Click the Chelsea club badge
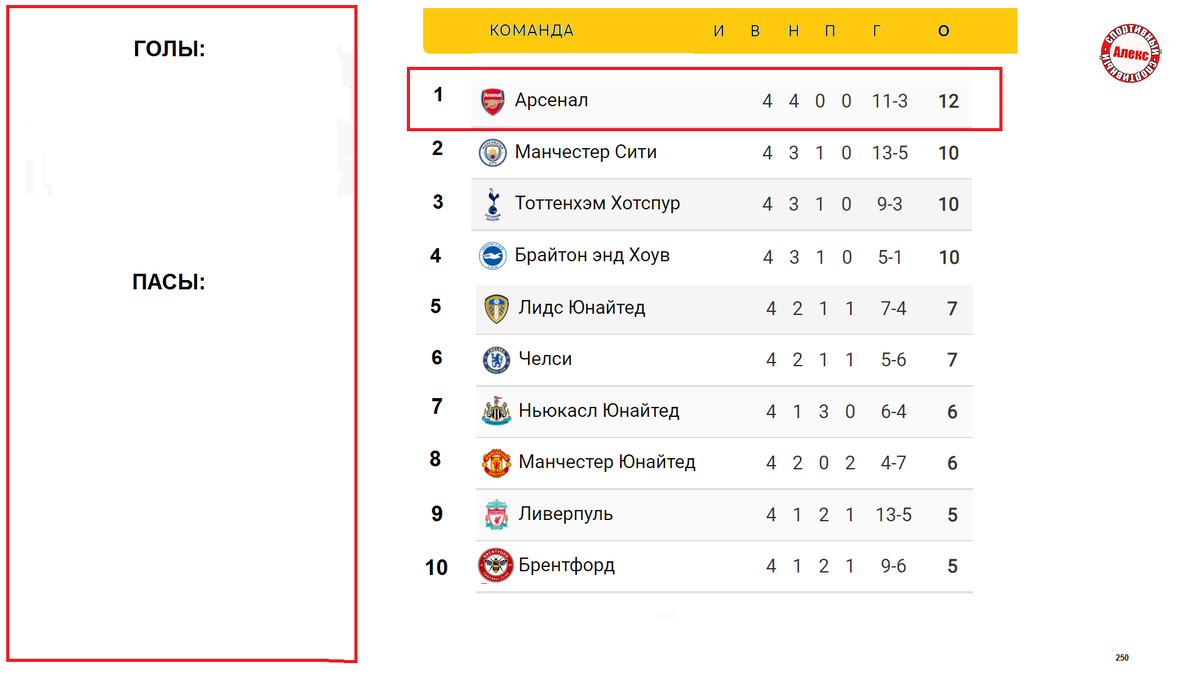Viewport: 1200px width, 675px height. pyautogui.click(x=496, y=360)
